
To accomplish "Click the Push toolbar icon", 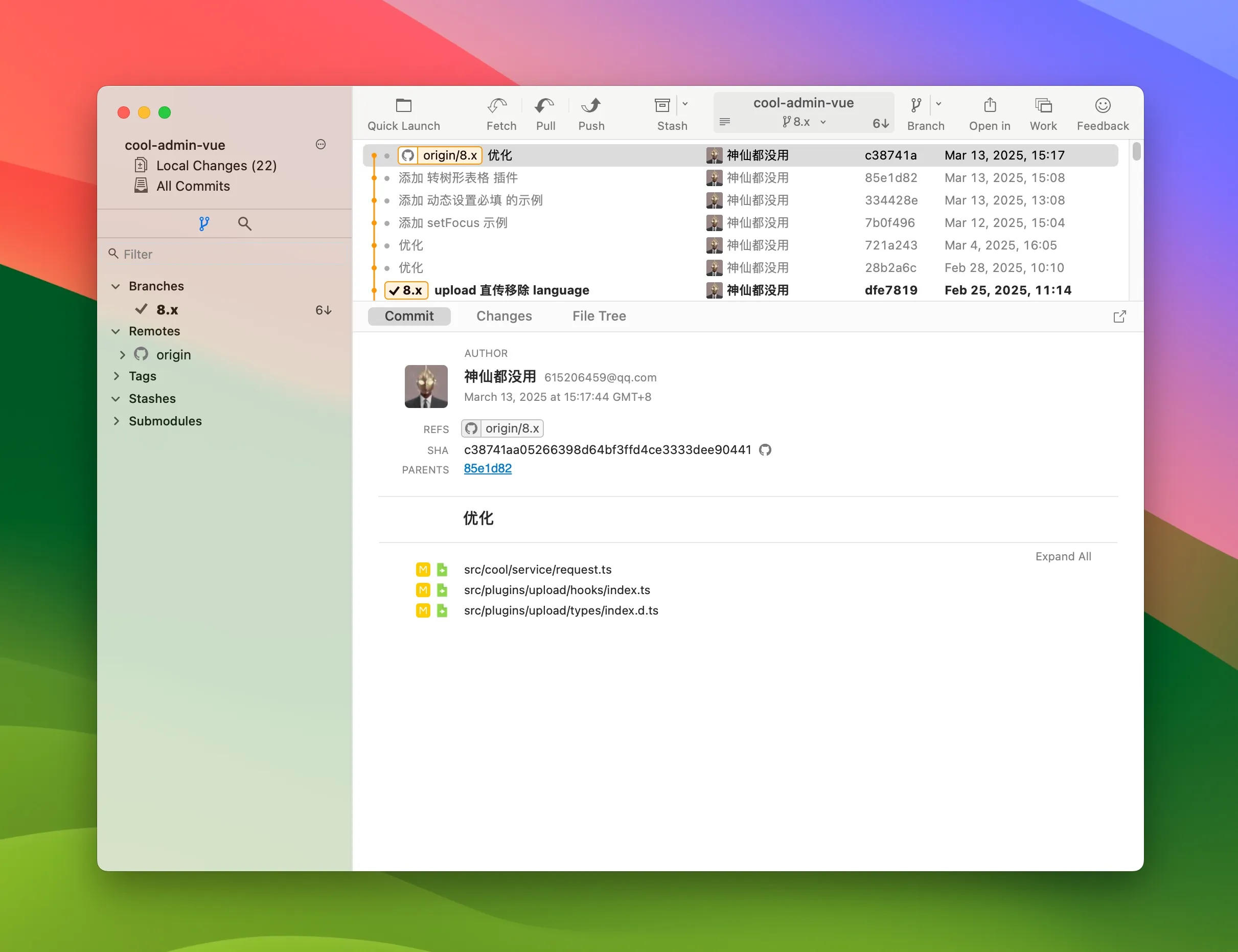I will click(x=591, y=106).
